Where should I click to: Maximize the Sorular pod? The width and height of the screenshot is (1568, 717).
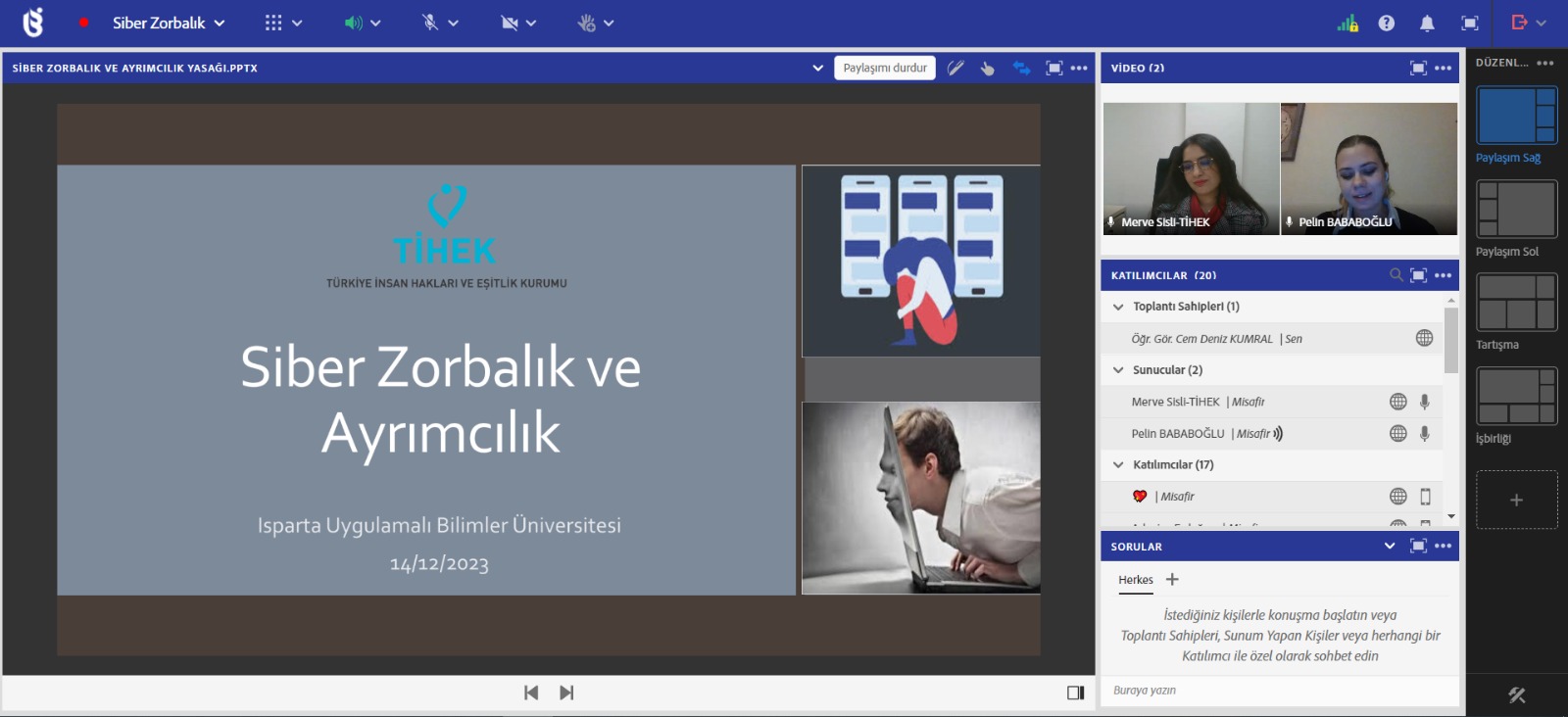click(1418, 546)
